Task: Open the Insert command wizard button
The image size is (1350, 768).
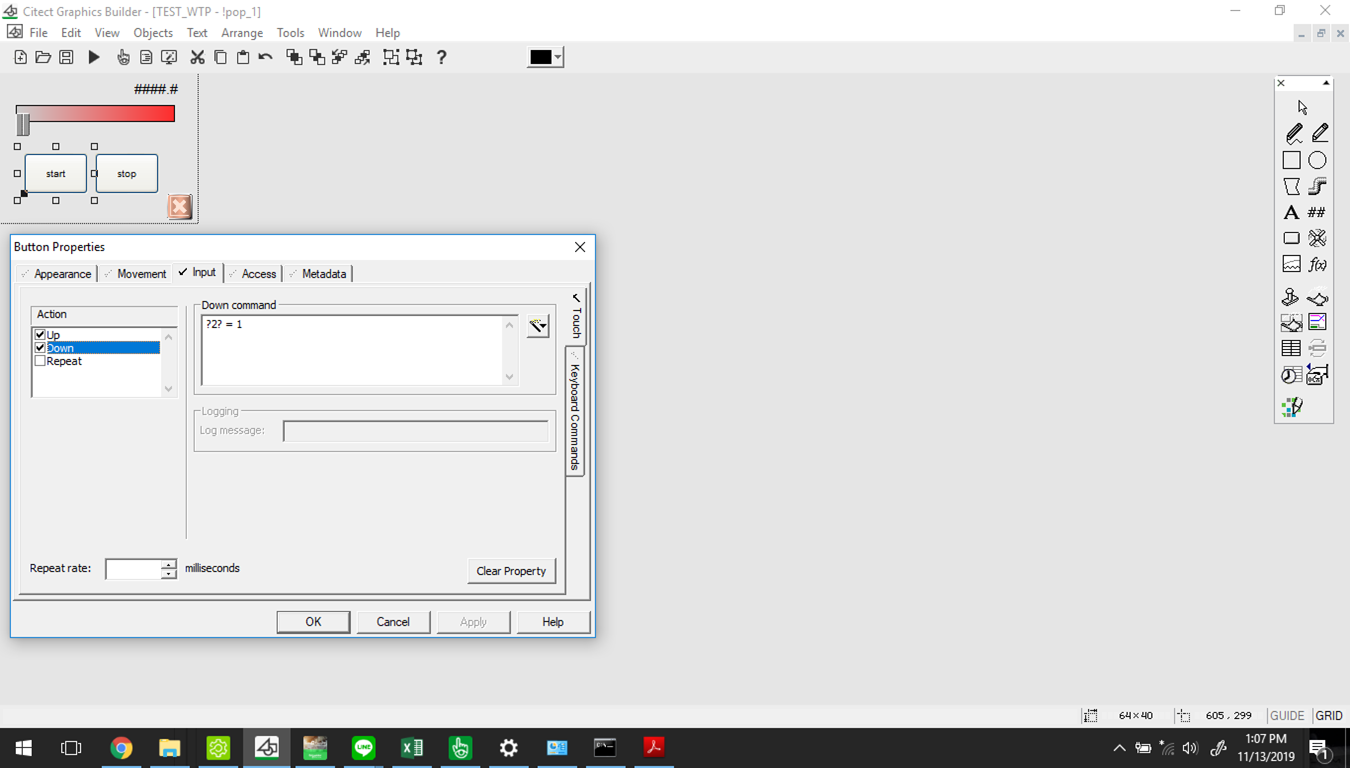Action: (538, 326)
